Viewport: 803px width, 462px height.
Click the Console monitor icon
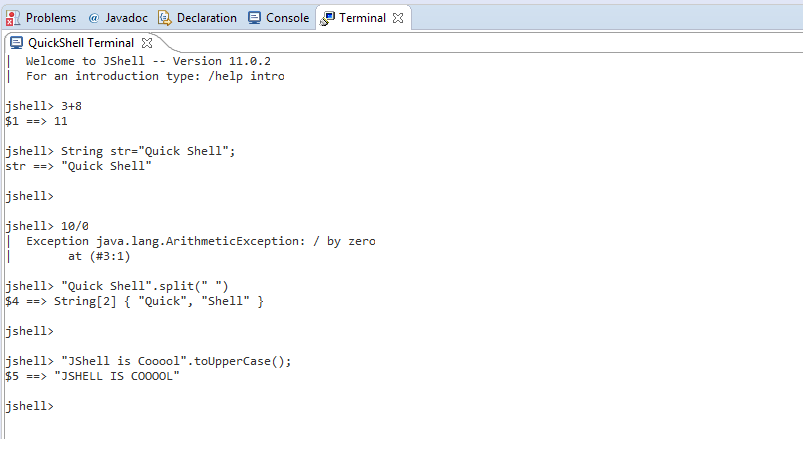coord(255,18)
